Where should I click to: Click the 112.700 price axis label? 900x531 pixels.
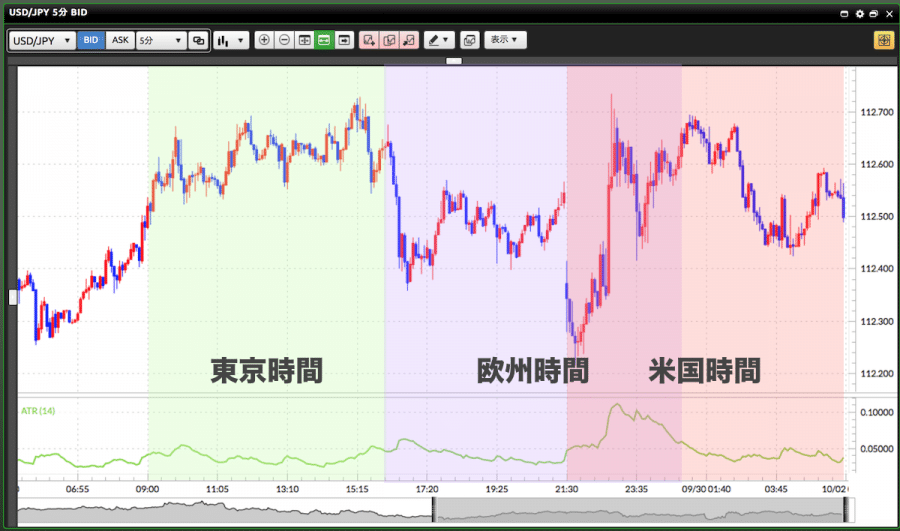click(876, 112)
